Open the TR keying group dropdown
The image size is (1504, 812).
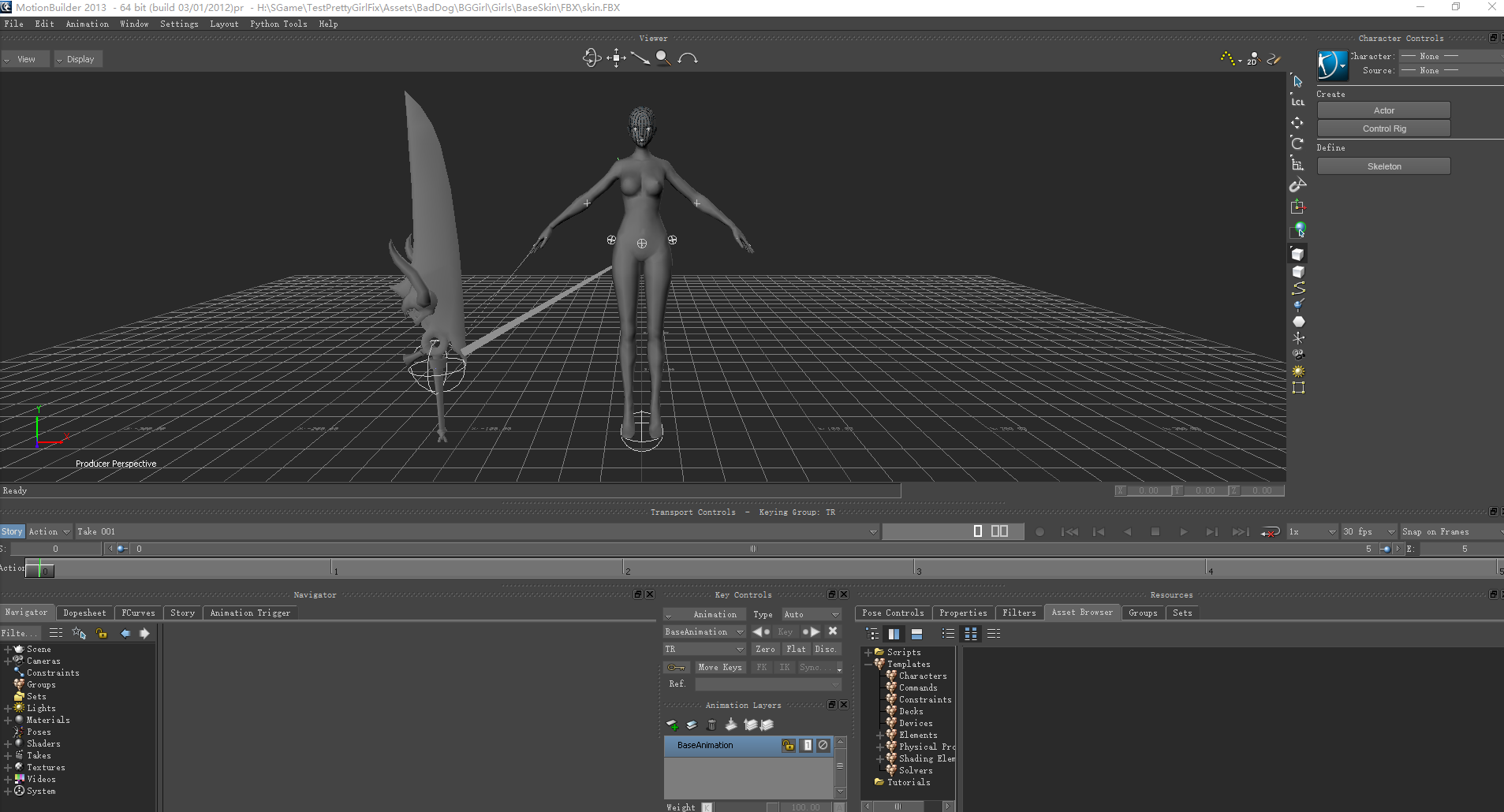704,649
